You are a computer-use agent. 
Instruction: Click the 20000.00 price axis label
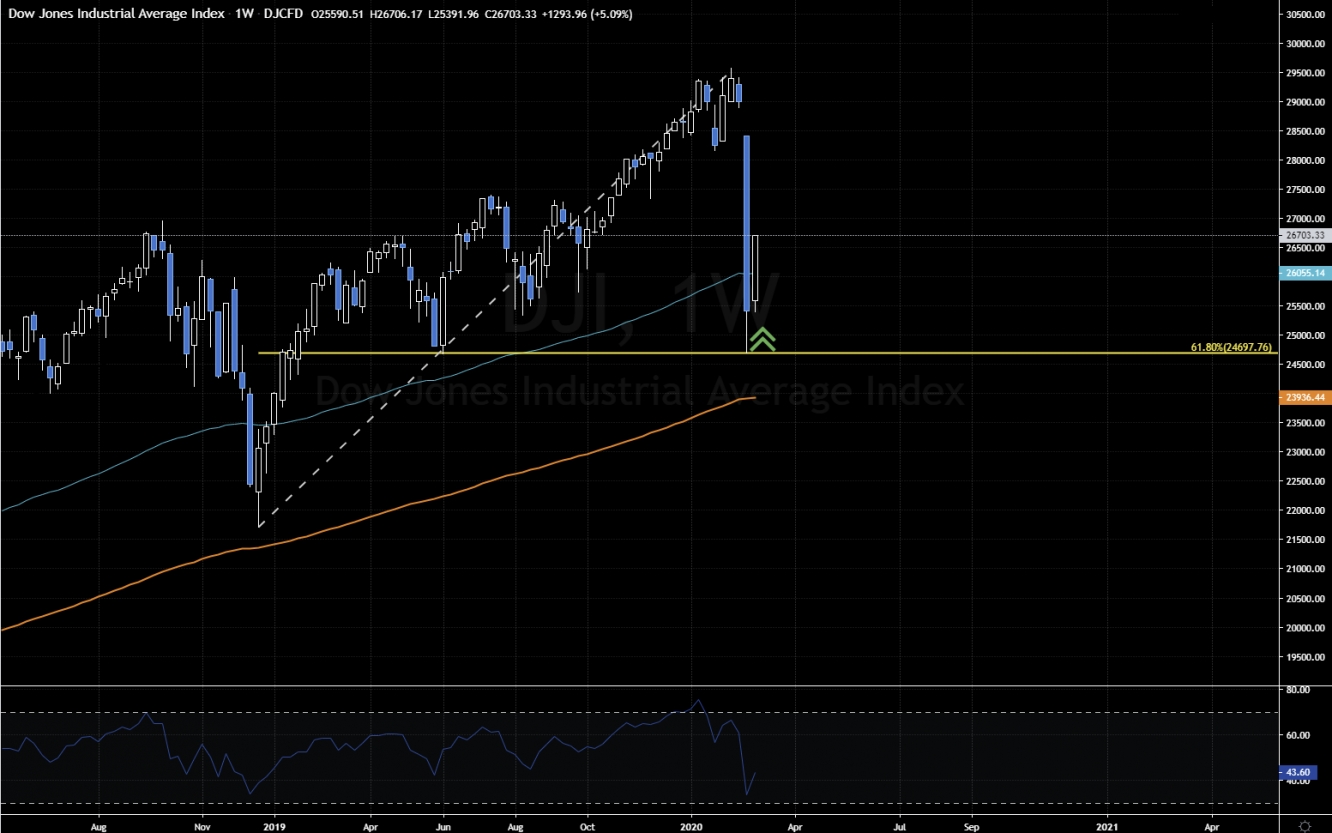coord(1304,628)
